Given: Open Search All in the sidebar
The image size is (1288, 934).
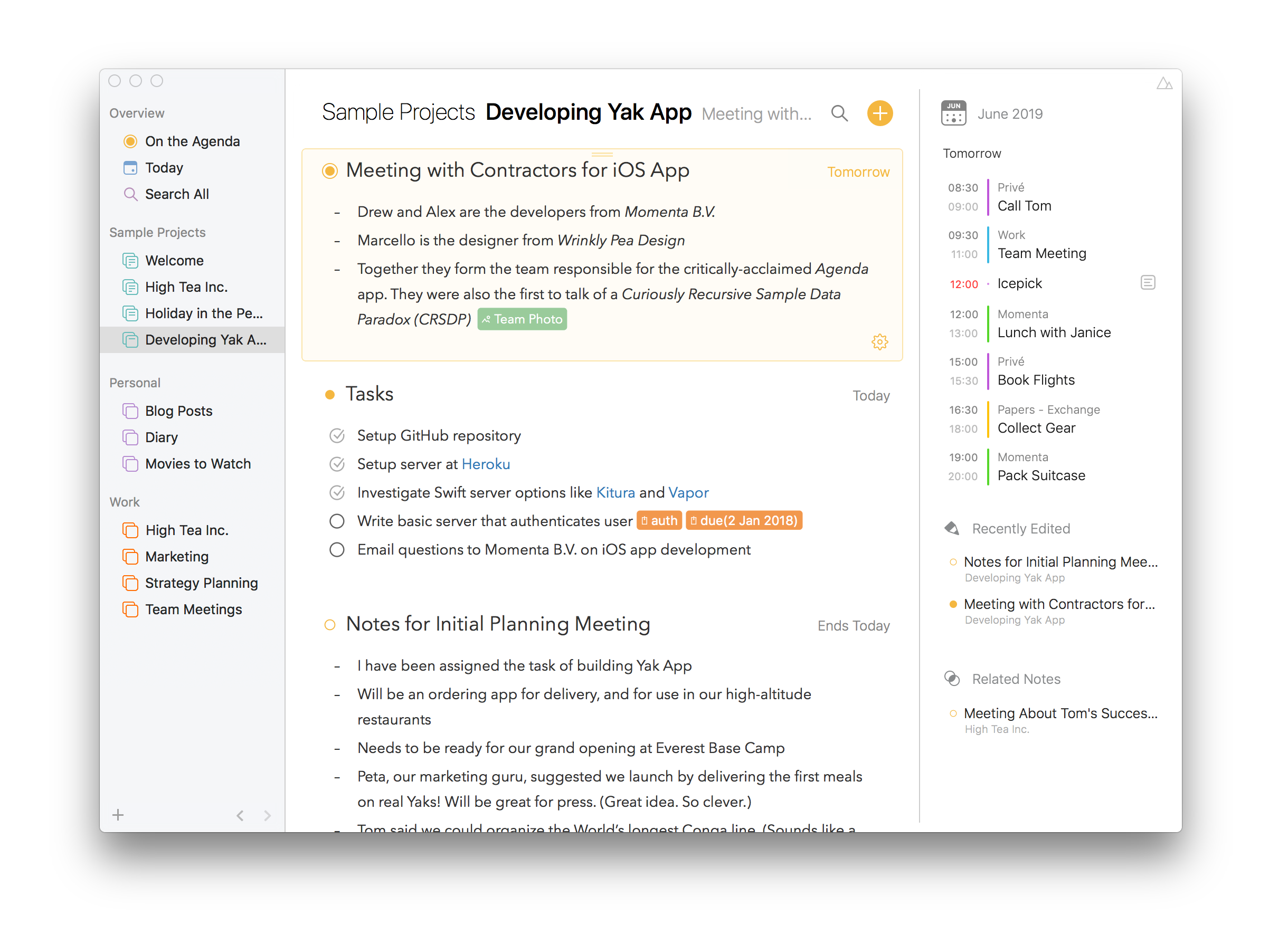Looking at the screenshot, I should click(192, 194).
